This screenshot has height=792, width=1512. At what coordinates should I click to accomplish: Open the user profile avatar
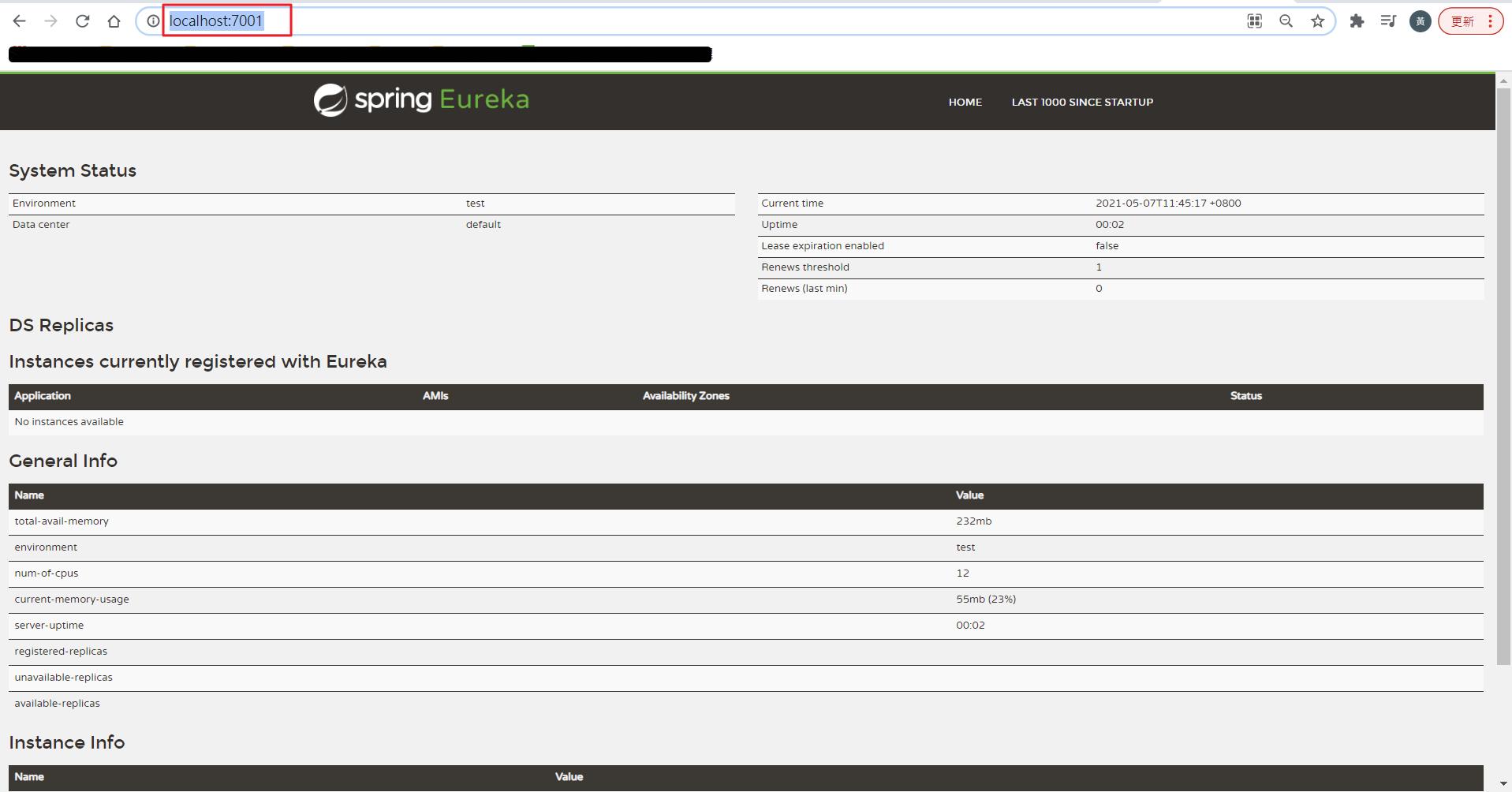(1421, 21)
